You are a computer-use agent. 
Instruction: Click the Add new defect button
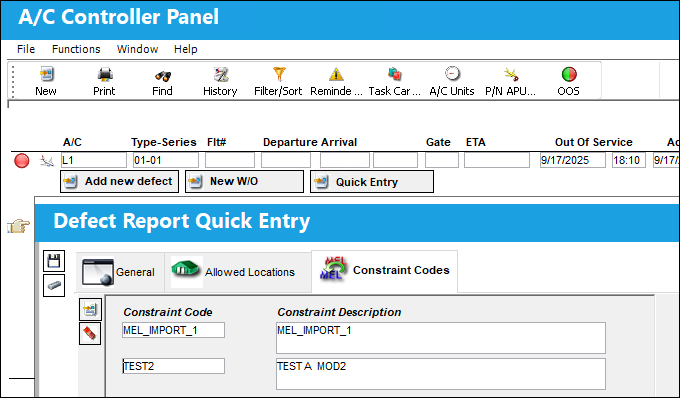pos(119,181)
